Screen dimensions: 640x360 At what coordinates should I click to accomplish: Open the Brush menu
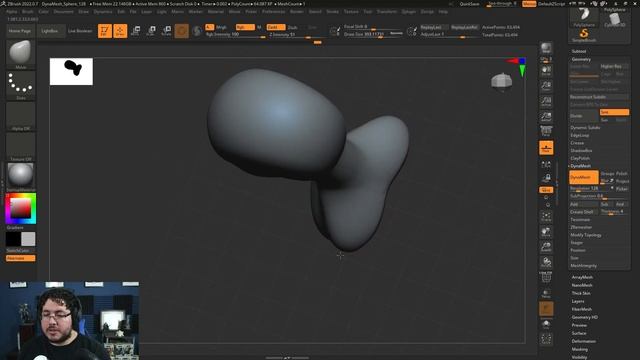click(28, 11)
